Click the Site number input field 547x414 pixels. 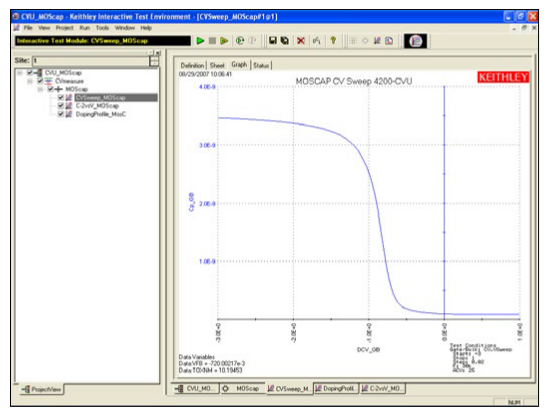91,61
